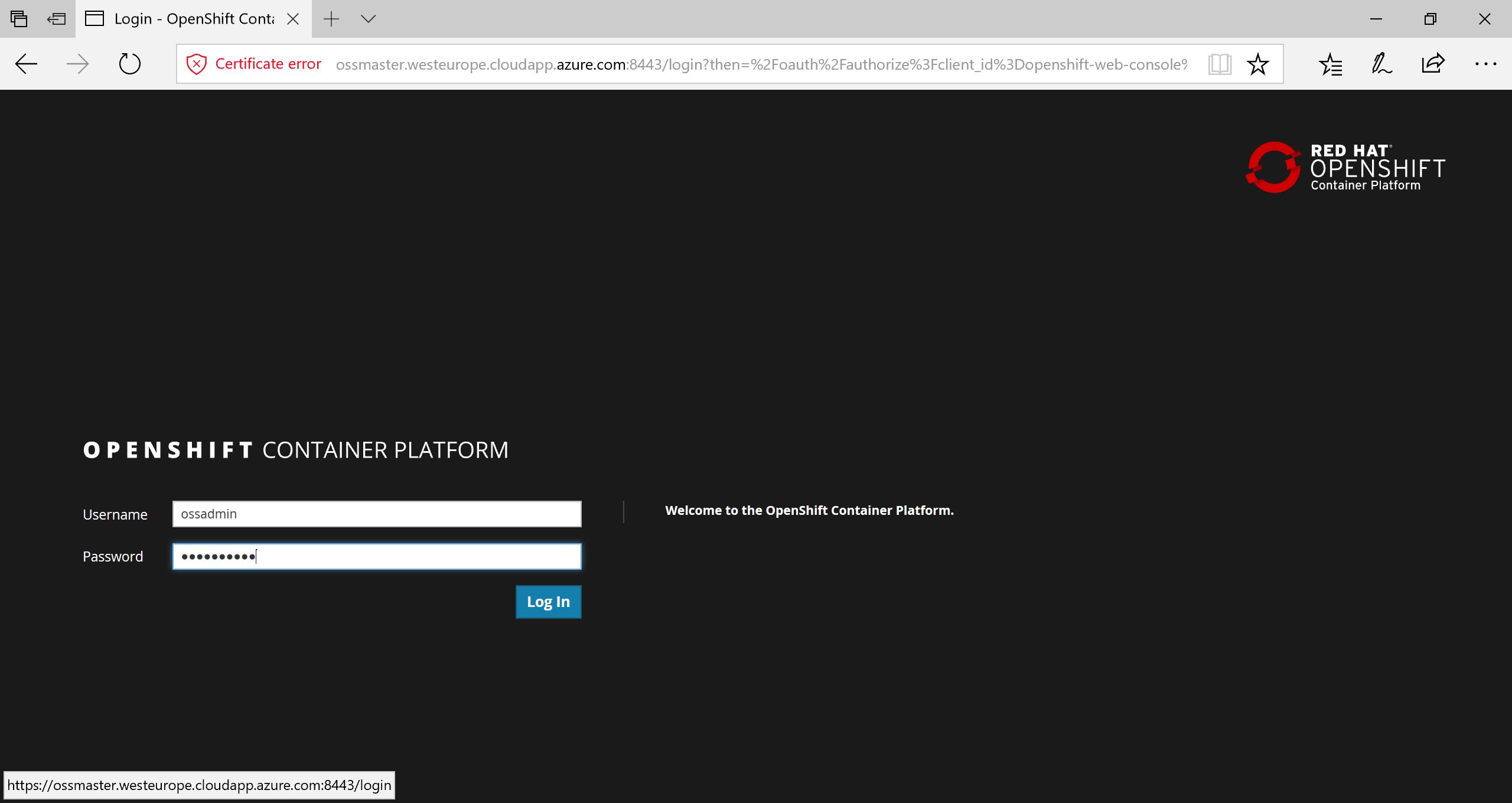The height and width of the screenshot is (803, 1512).
Task: Add page to favorites star
Action: click(1257, 64)
